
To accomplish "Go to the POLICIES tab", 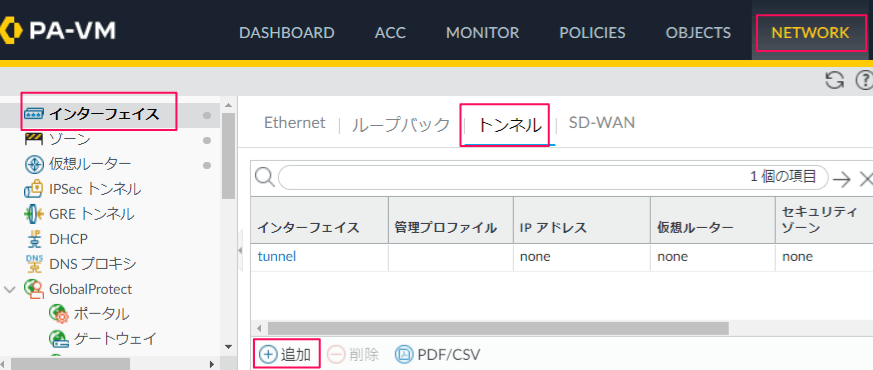I will (592, 32).
